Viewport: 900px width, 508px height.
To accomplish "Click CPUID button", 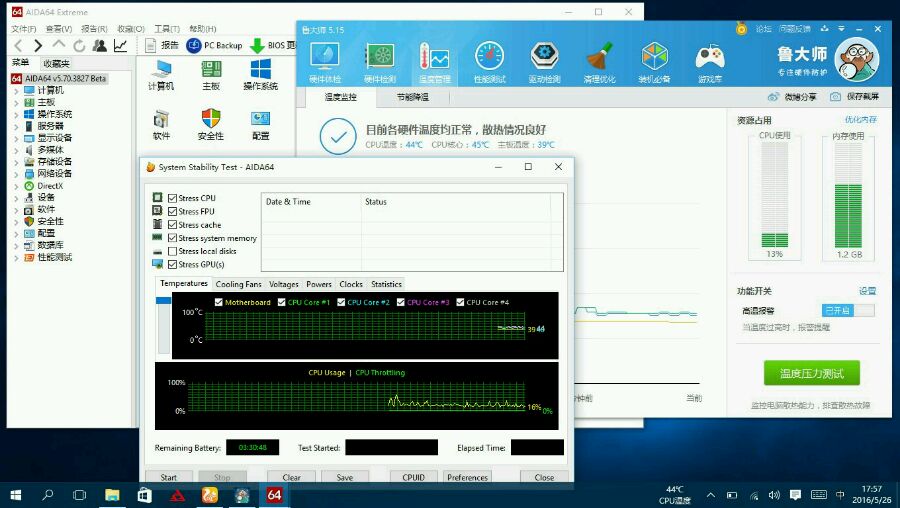I will pyautogui.click(x=413, y=477).
